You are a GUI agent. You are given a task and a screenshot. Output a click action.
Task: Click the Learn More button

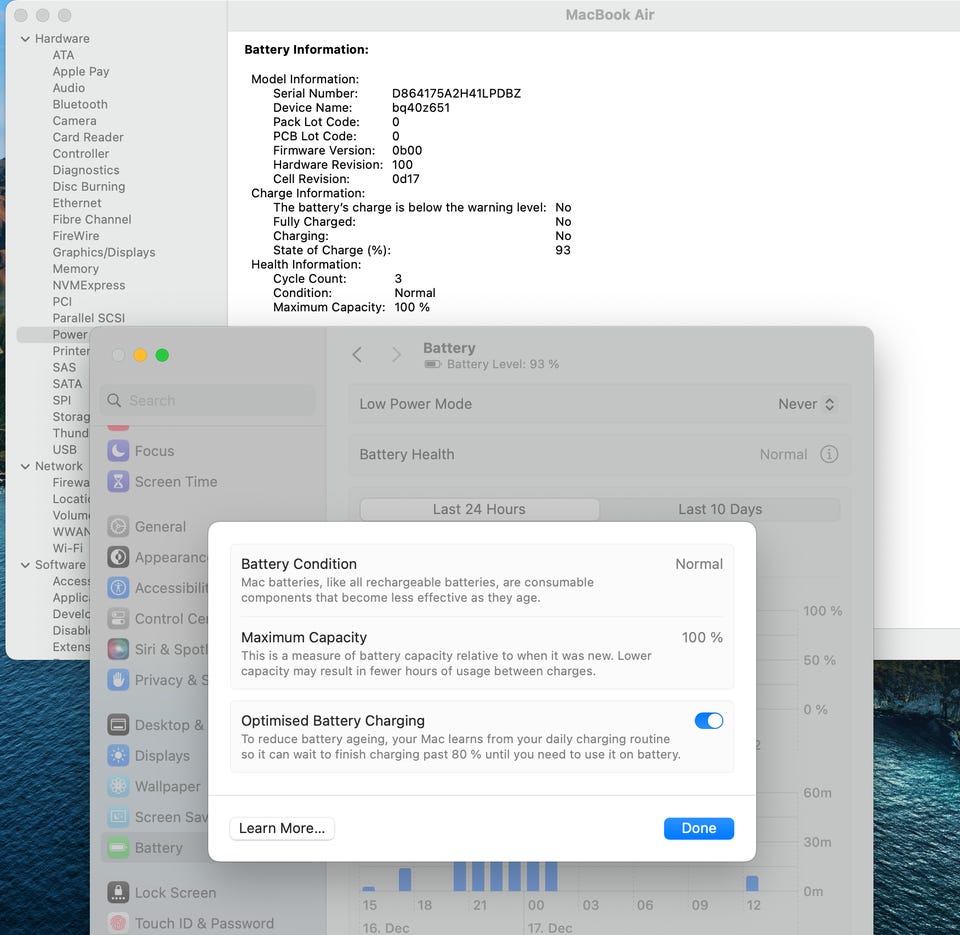282,828
